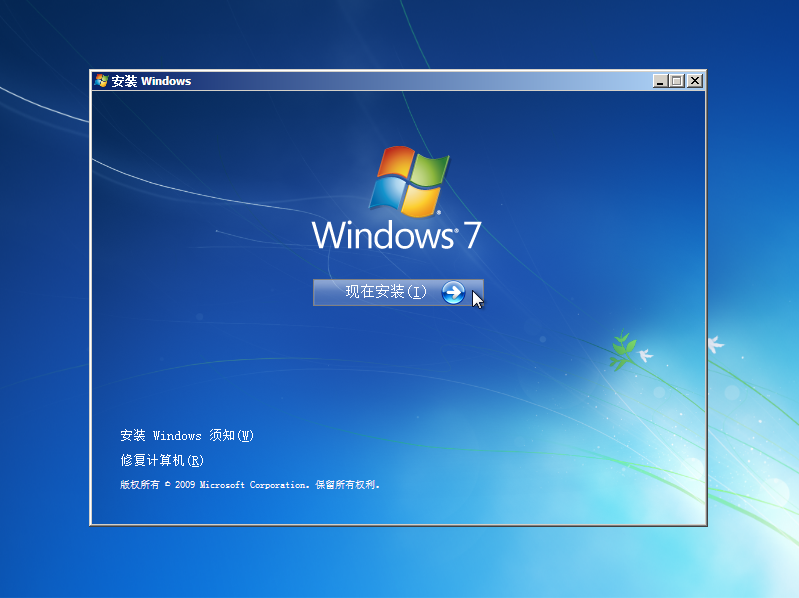The height and width of the screenshot is (598, 799).
Task: Click the large "7" numeral in logo
Action: 471,236
